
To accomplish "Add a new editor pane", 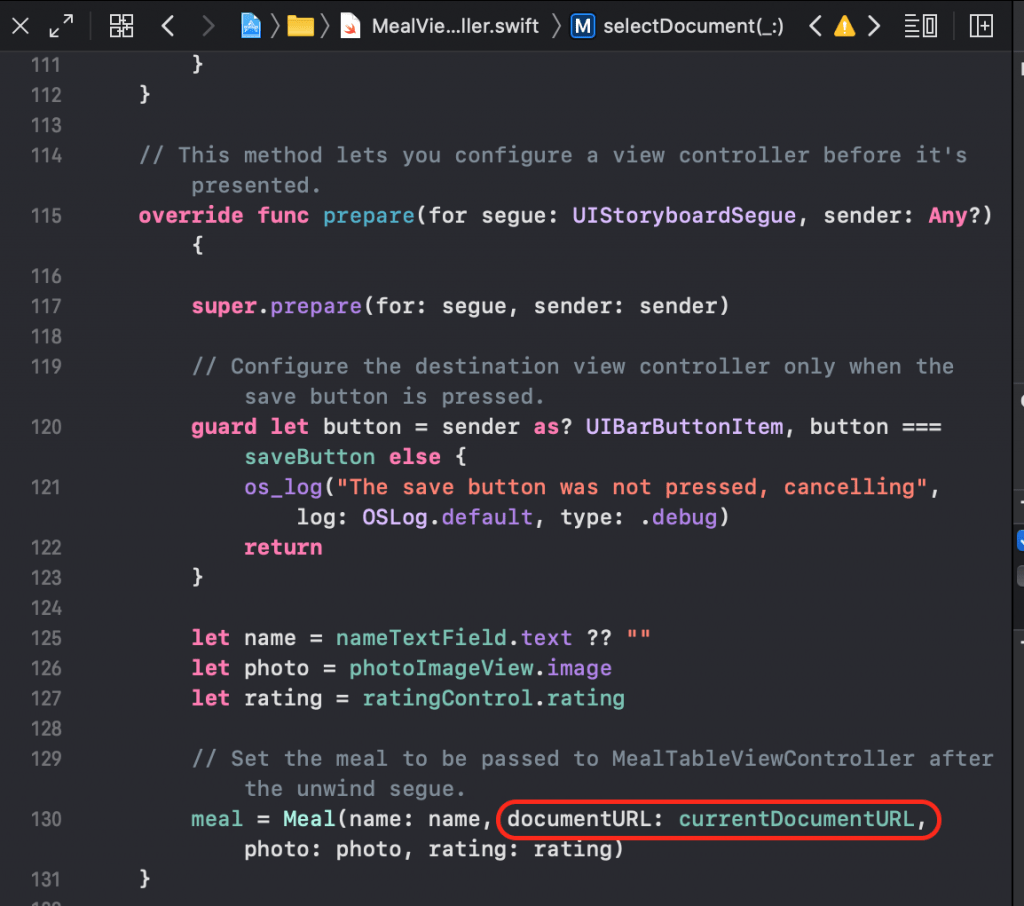I will (981, 26).
